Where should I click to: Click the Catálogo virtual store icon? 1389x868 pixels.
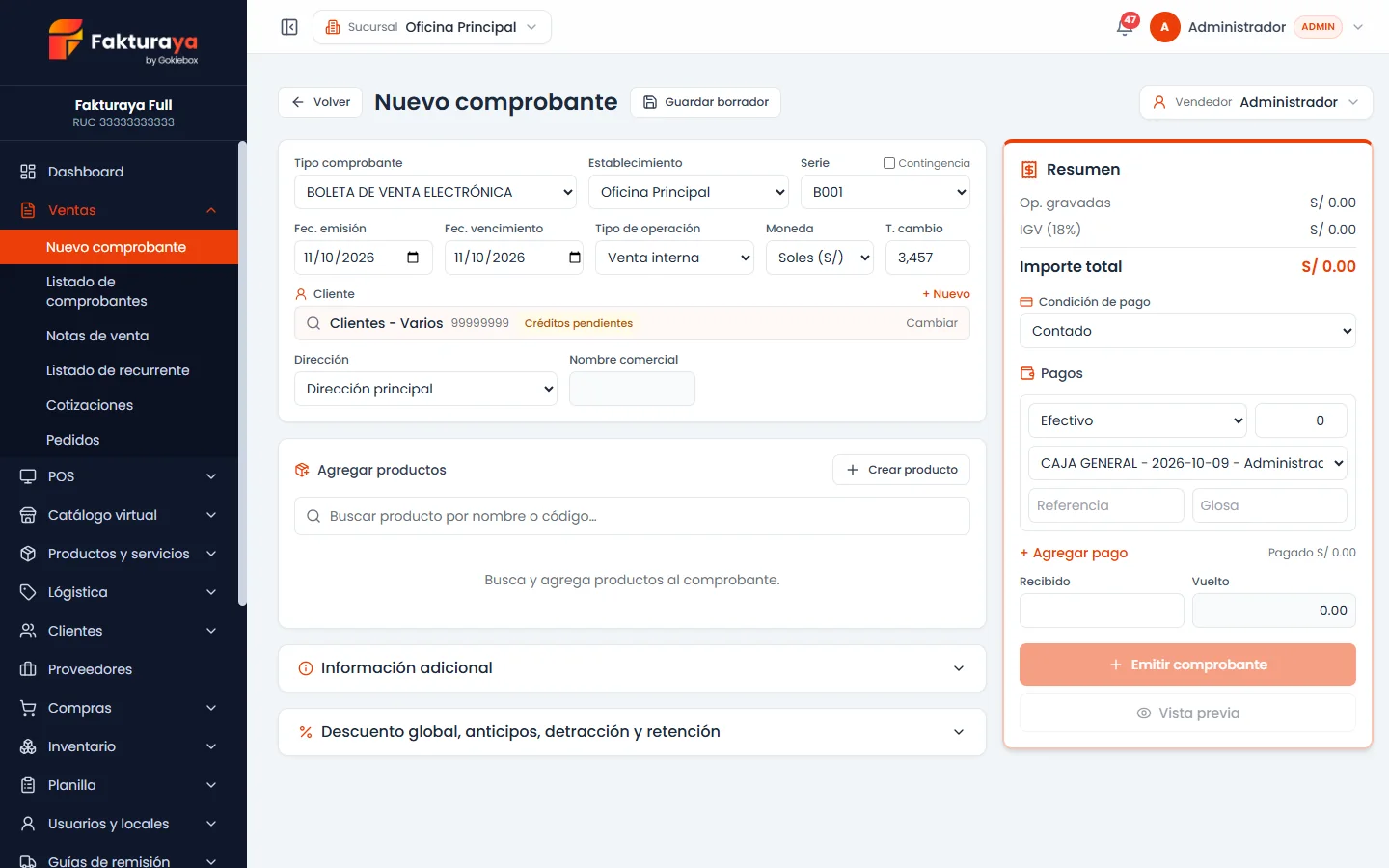[x=28, y=515]
